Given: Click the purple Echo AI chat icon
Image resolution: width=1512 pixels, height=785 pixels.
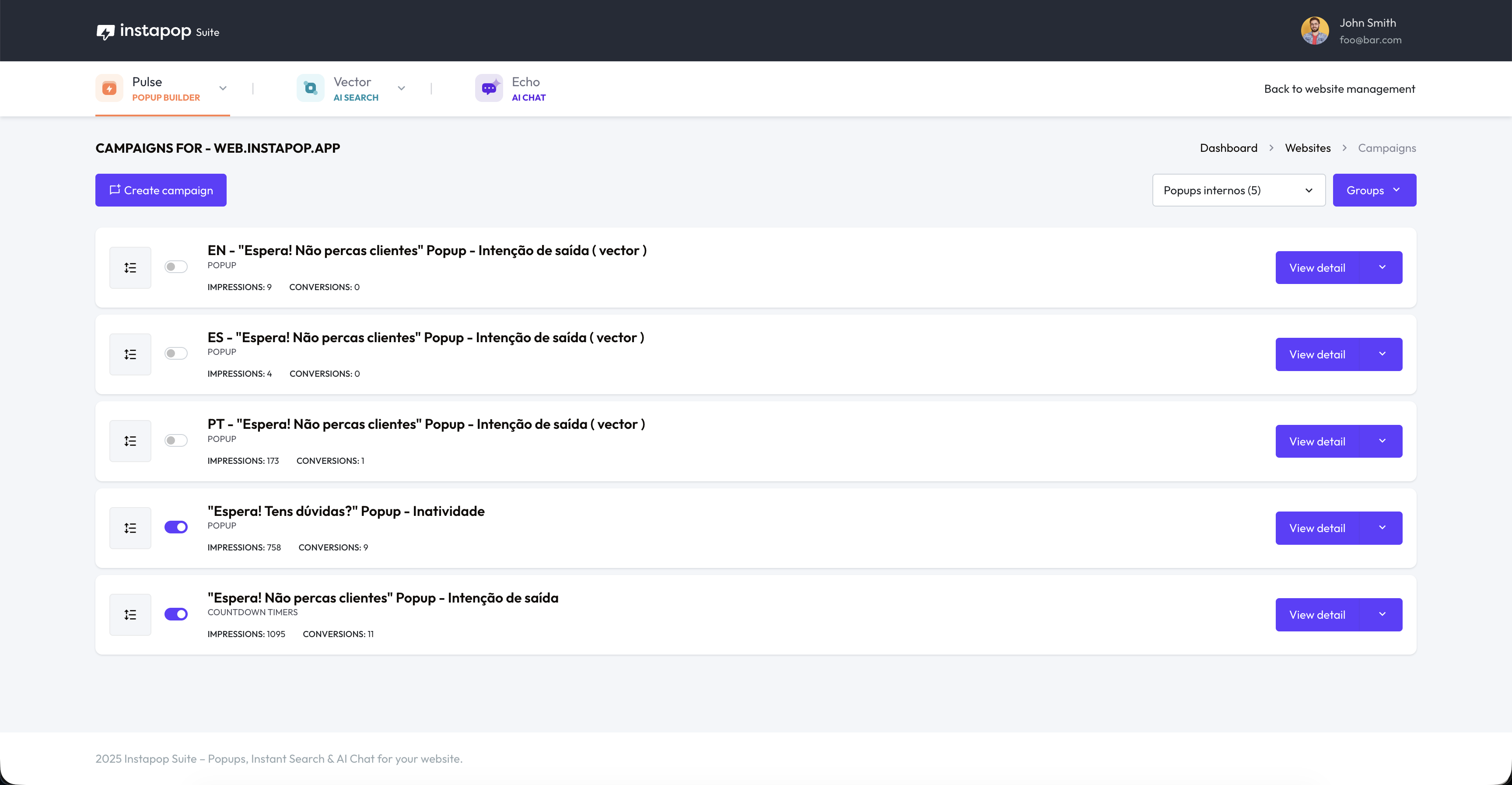Looking at the screenshot, I should click(488, 88).
